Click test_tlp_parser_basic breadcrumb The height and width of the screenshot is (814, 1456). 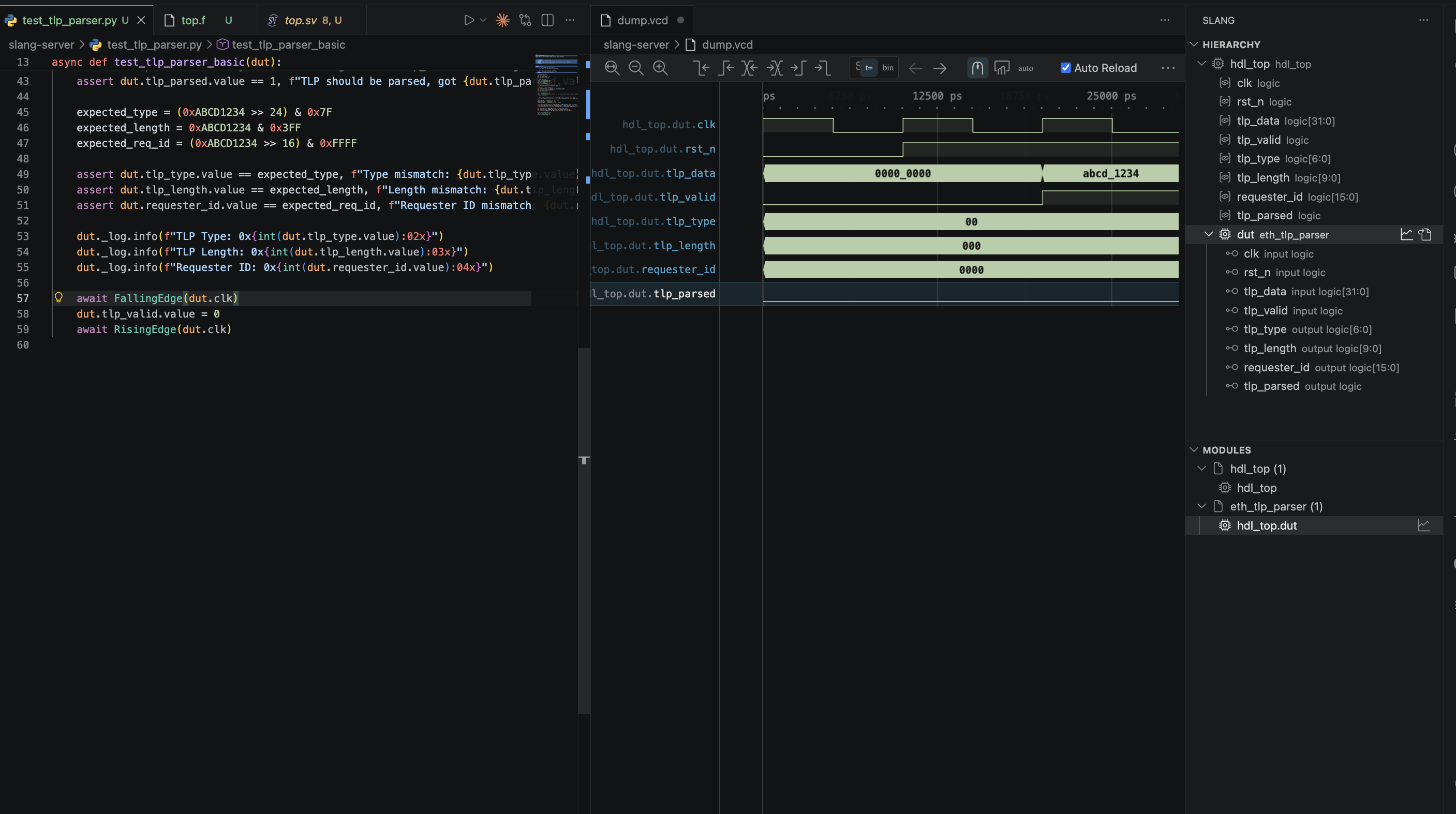(288, 44)
